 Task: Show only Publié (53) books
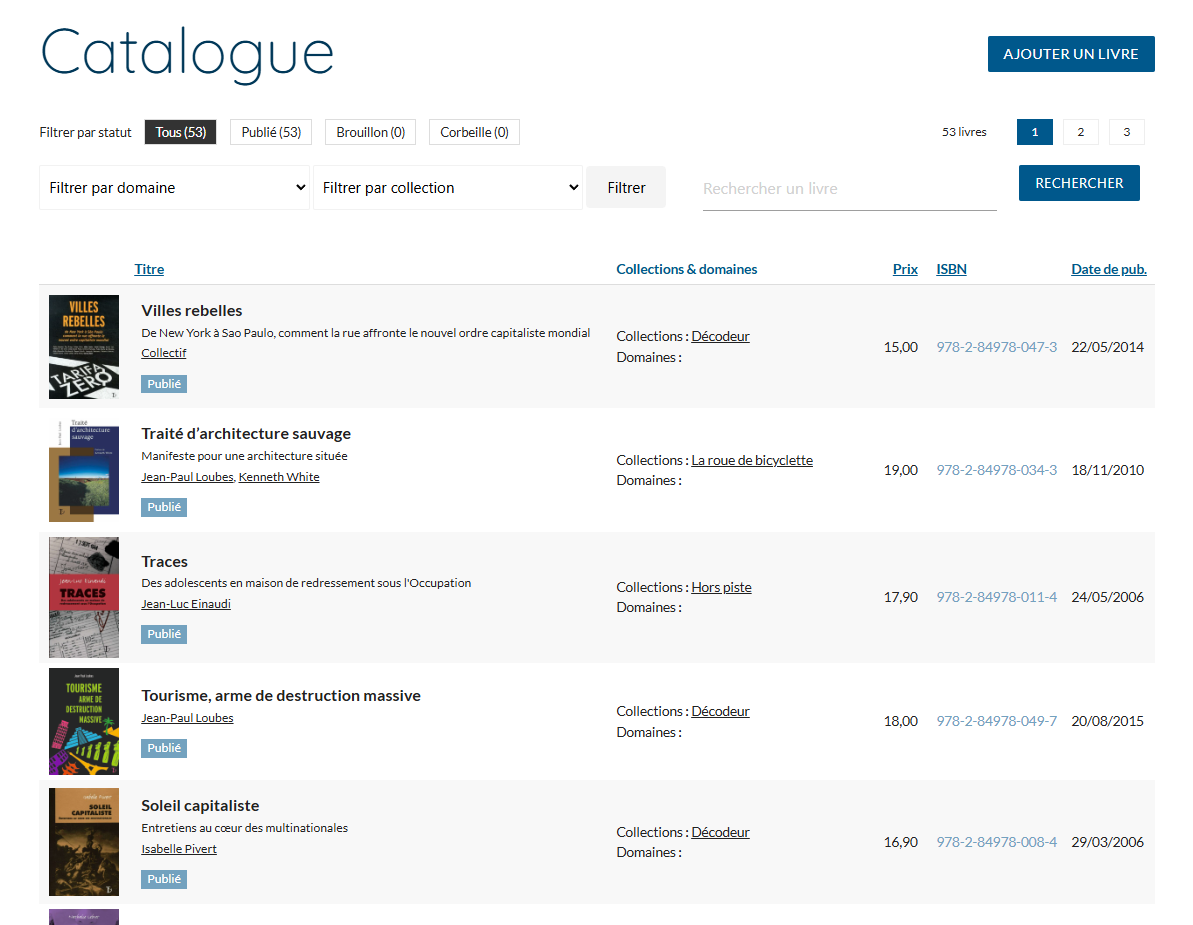click(x=271, y=132)
